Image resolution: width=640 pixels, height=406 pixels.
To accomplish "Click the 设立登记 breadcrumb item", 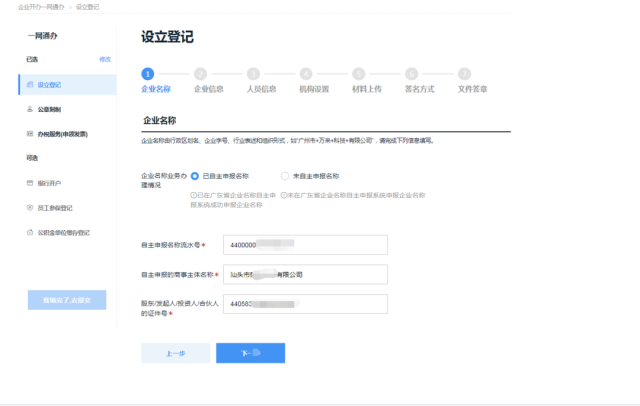I will point(87,7).
